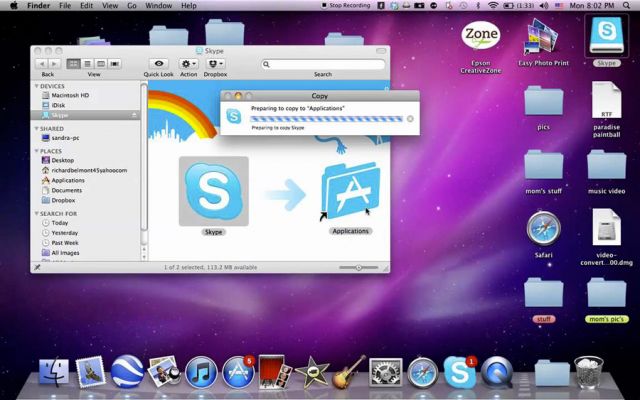Image resolution: width=640 pixels, height=400 pixels.
Task: Go forward in Finder window
Action: pyautogui.click(x=54, y=64)
